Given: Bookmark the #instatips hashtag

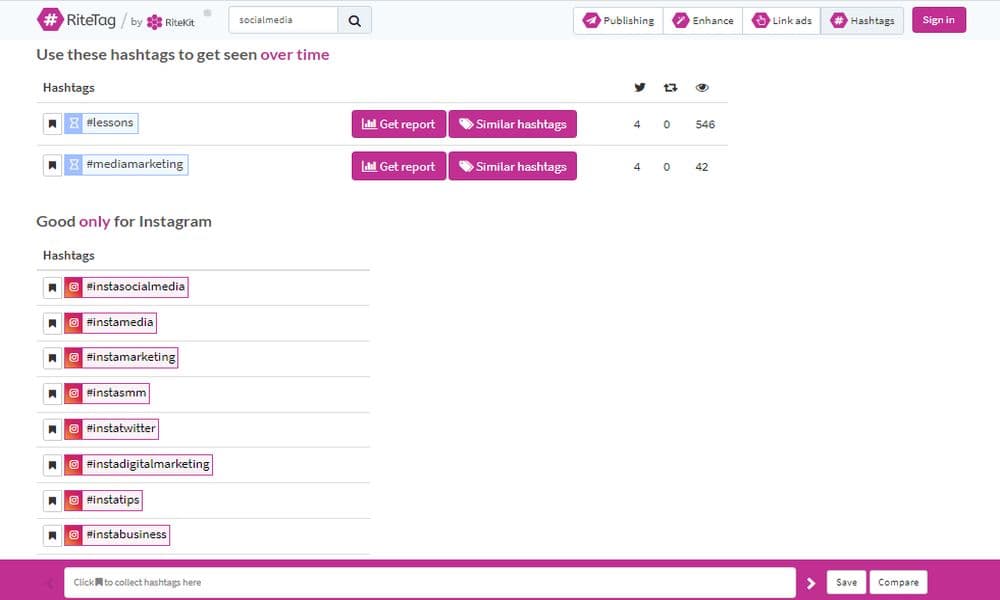Looking at the screenshot, I should pos(52,501).
